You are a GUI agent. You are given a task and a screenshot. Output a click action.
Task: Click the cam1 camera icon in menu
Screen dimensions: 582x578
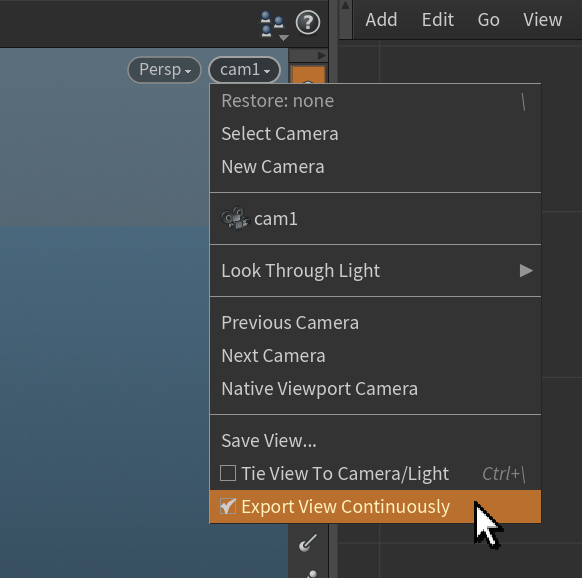(235, 219)
